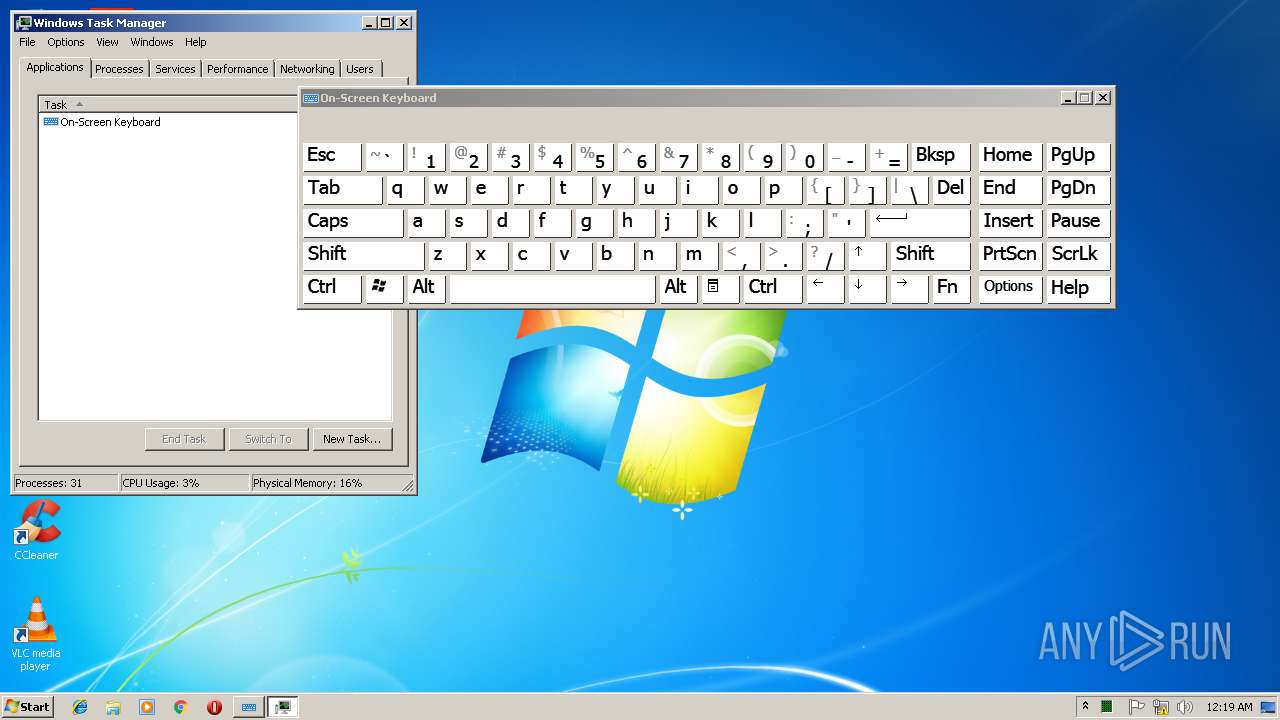Open Windows Explorer folder icon in taskbar
1280x720 pixels.
pos(113,707)
